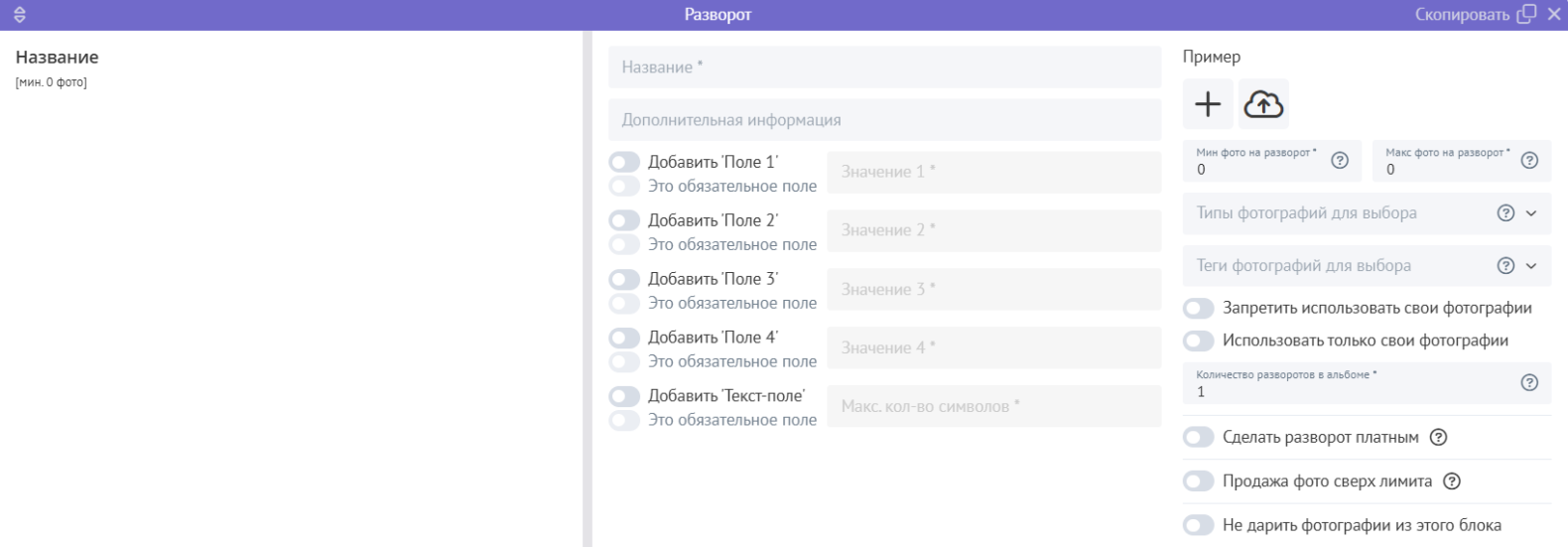Click the collapse arrows icon in header
The height and width of the screenshot is (547, 1568).
pyautogui.click(x=20, y=15)
